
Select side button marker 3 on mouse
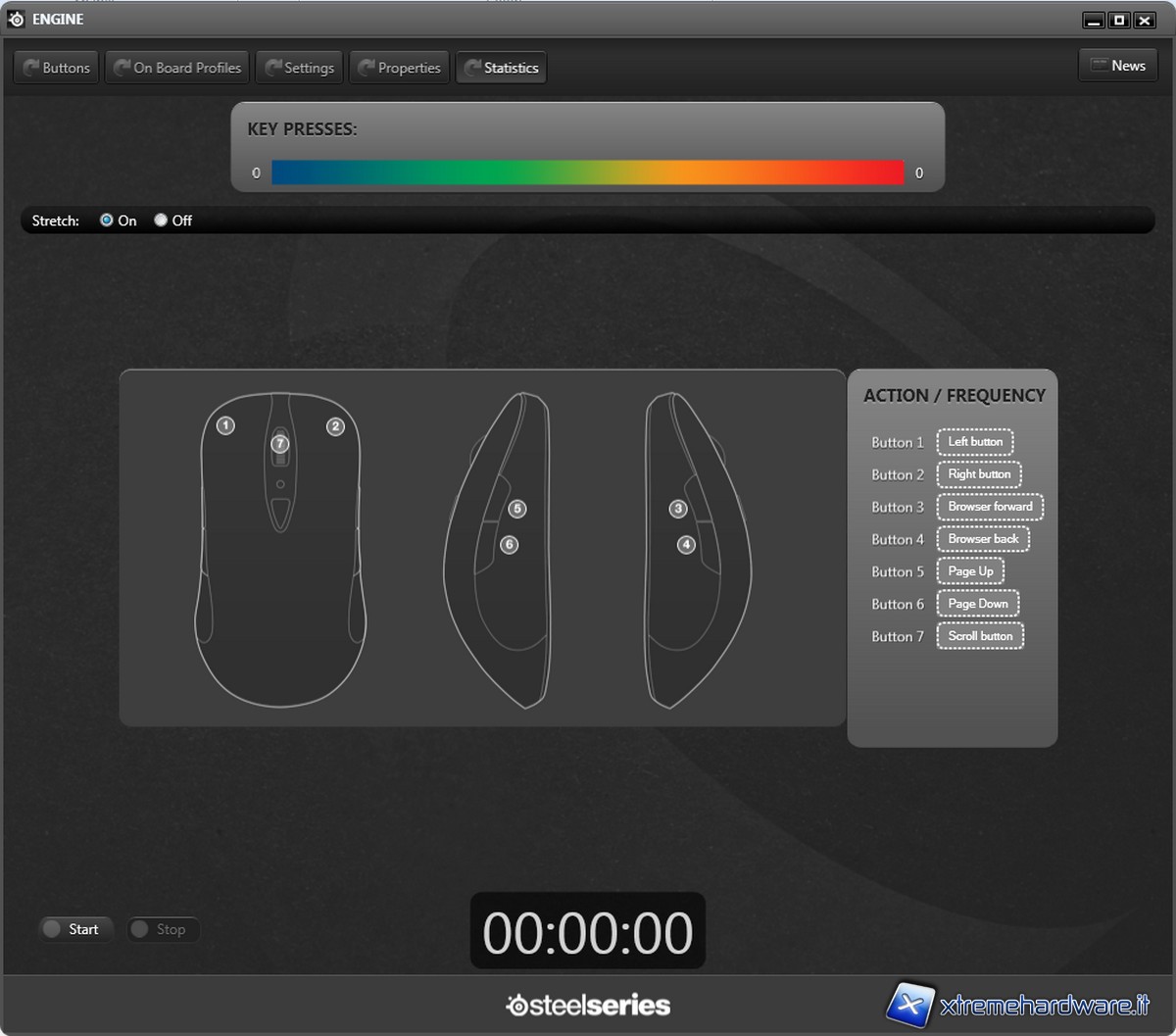click(x=677, y=509)
